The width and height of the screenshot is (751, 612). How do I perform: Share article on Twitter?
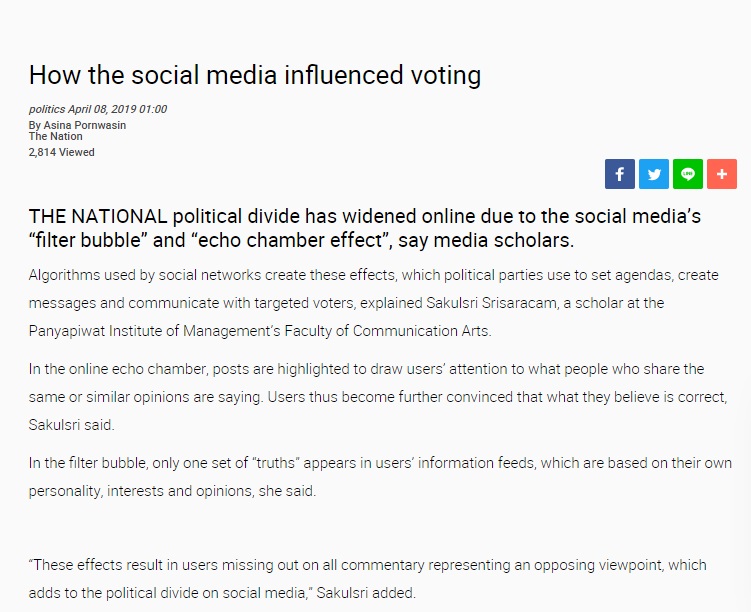(x=654, y=174)
